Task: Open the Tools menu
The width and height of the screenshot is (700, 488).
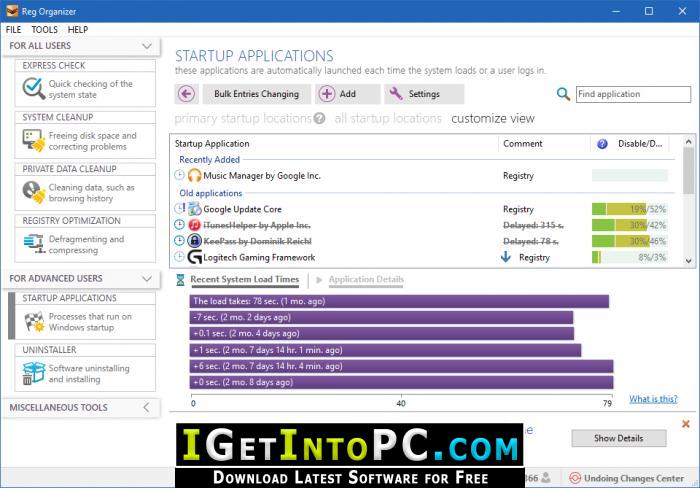Action: [44, 30]
